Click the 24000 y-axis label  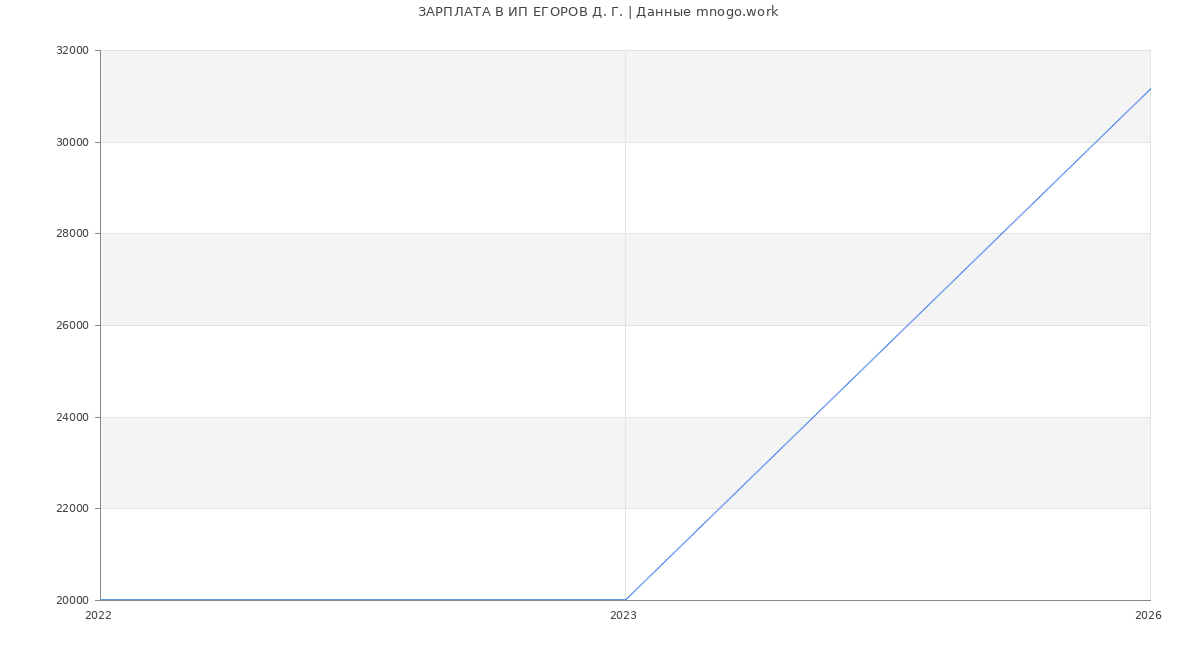[x=72, y=417]
